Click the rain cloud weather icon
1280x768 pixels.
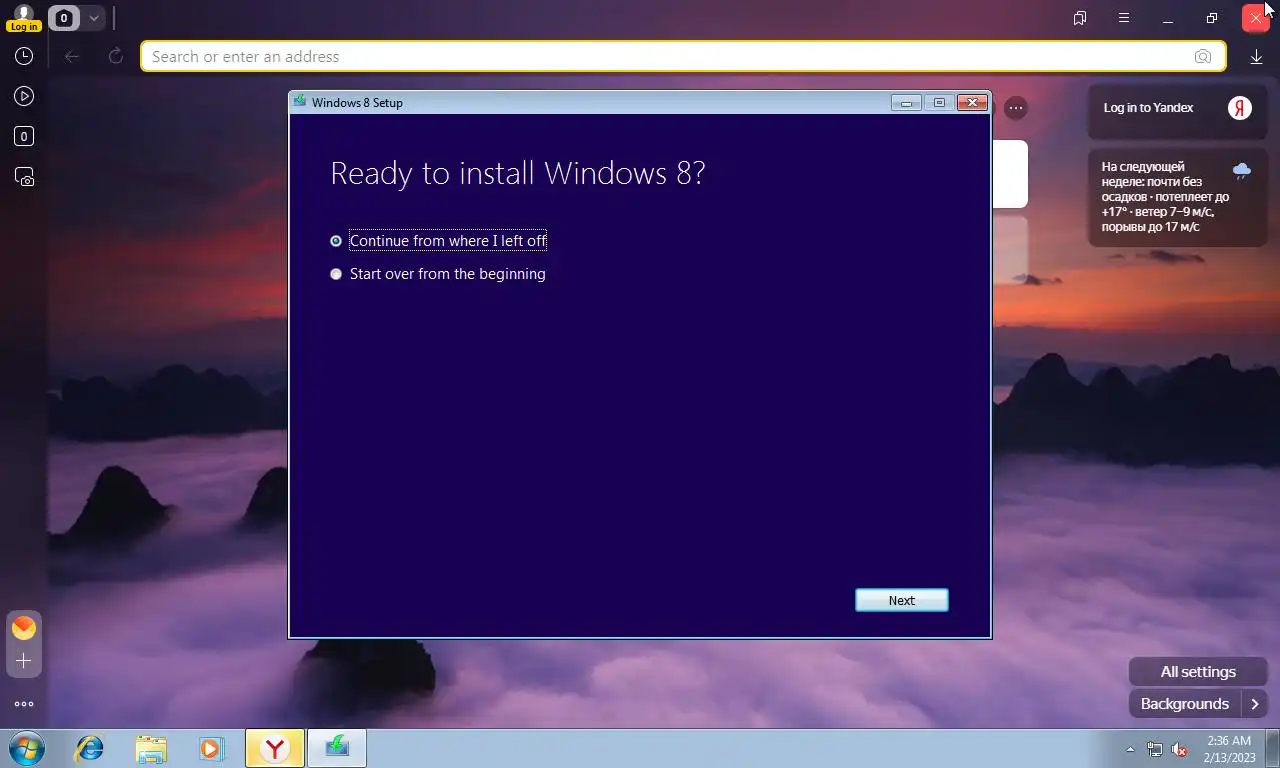point(1241,171)
